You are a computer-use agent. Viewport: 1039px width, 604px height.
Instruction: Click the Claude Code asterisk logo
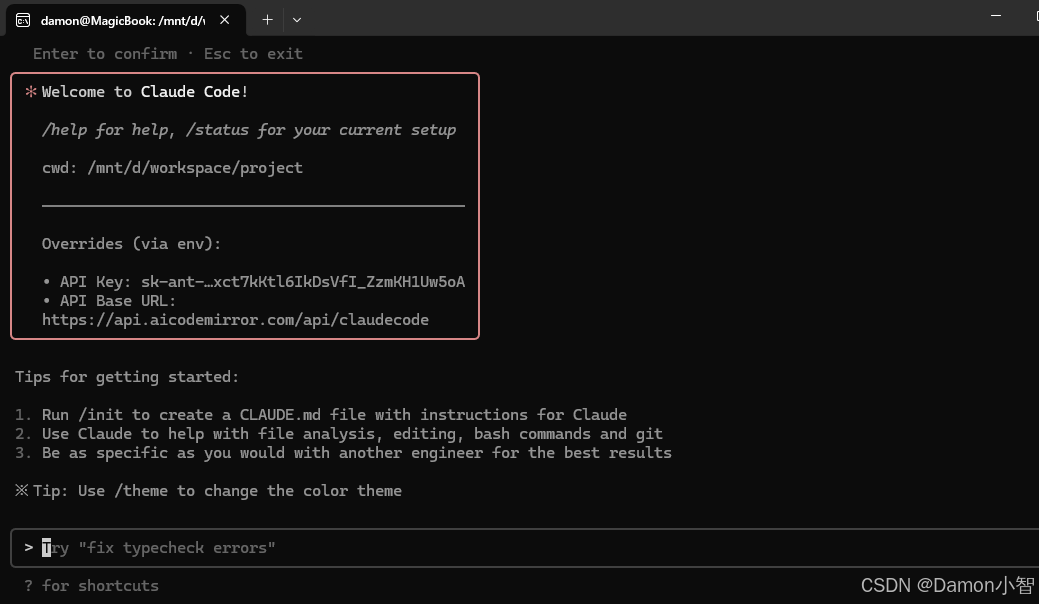[31, 92]
